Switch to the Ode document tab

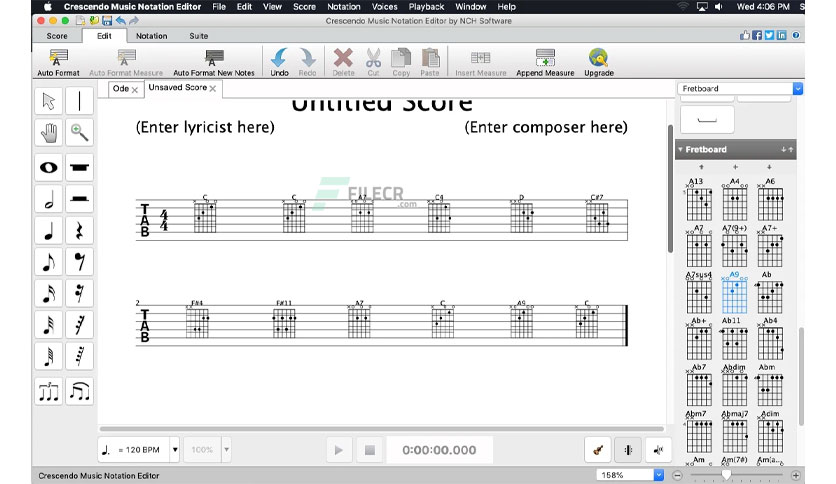120,88
